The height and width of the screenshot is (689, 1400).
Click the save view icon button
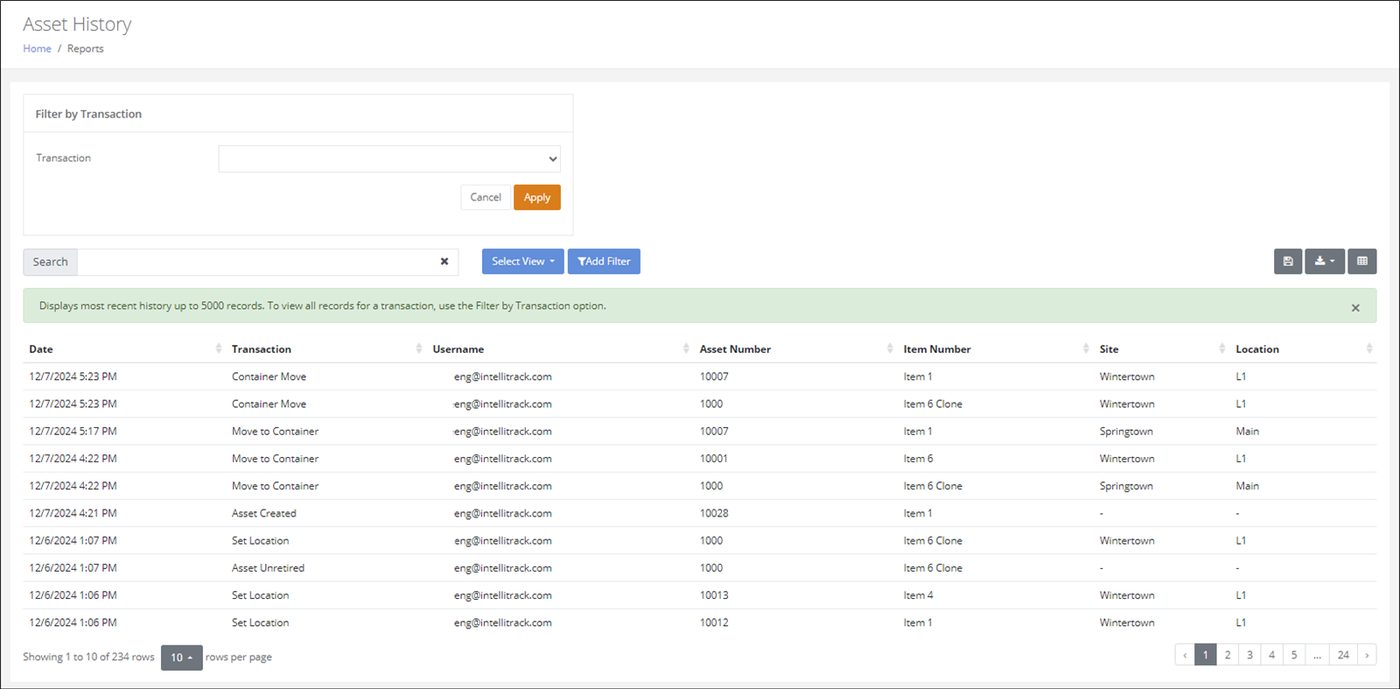1288,261
